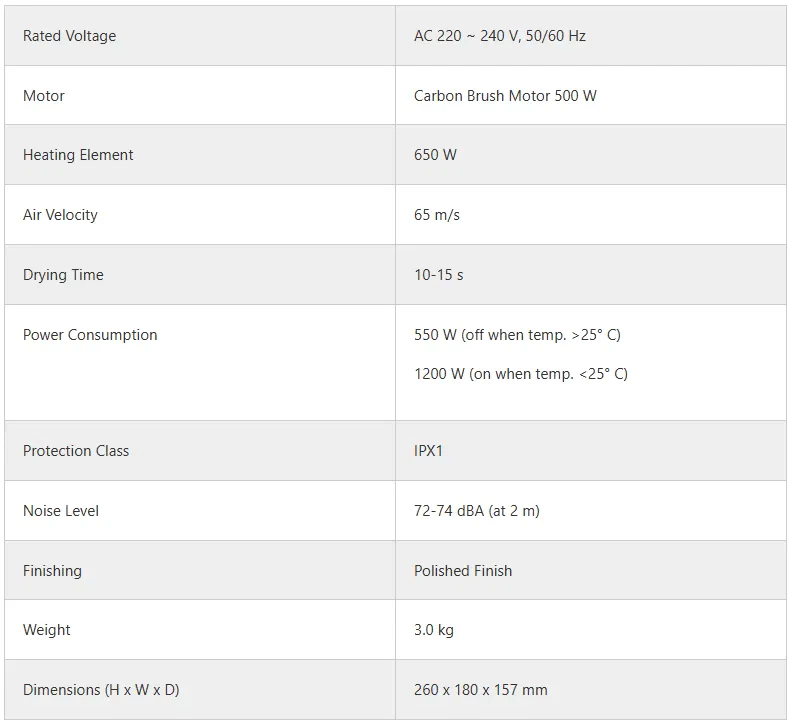
Task: Select the 1200 W power consumption line
Action: [x=520, y=374]
